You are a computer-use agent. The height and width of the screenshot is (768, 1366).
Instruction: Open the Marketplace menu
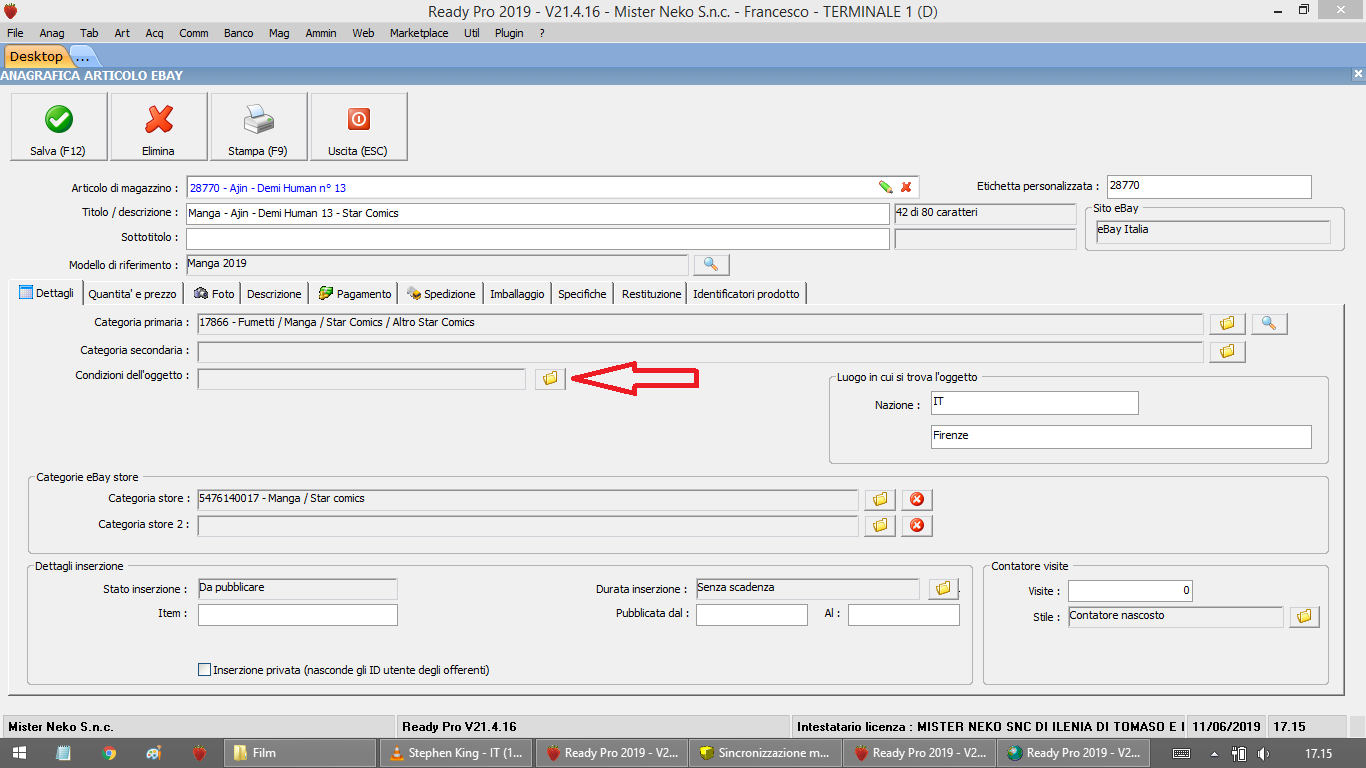(419, 33)
